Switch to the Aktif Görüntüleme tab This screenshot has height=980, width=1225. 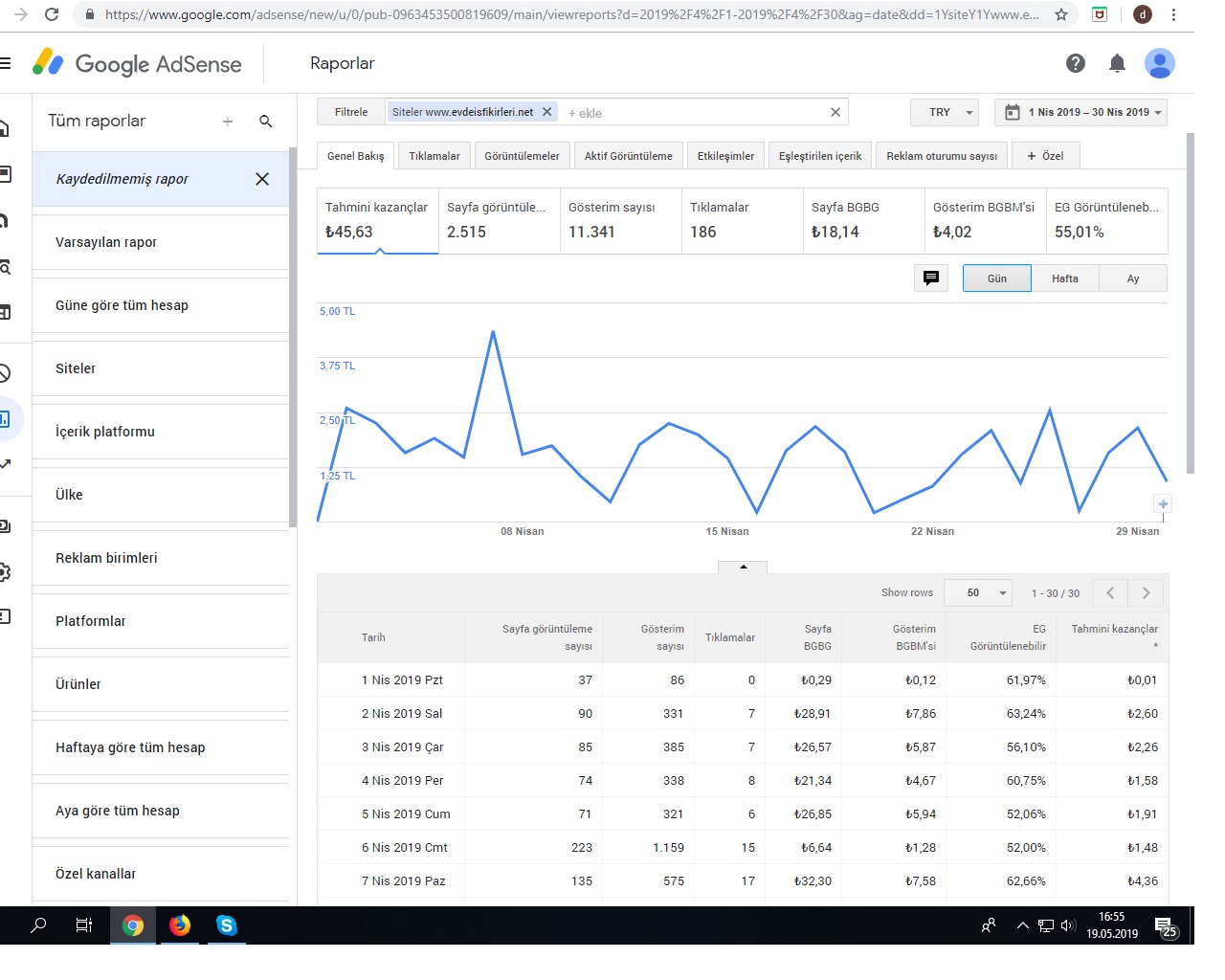pos(629,156)
